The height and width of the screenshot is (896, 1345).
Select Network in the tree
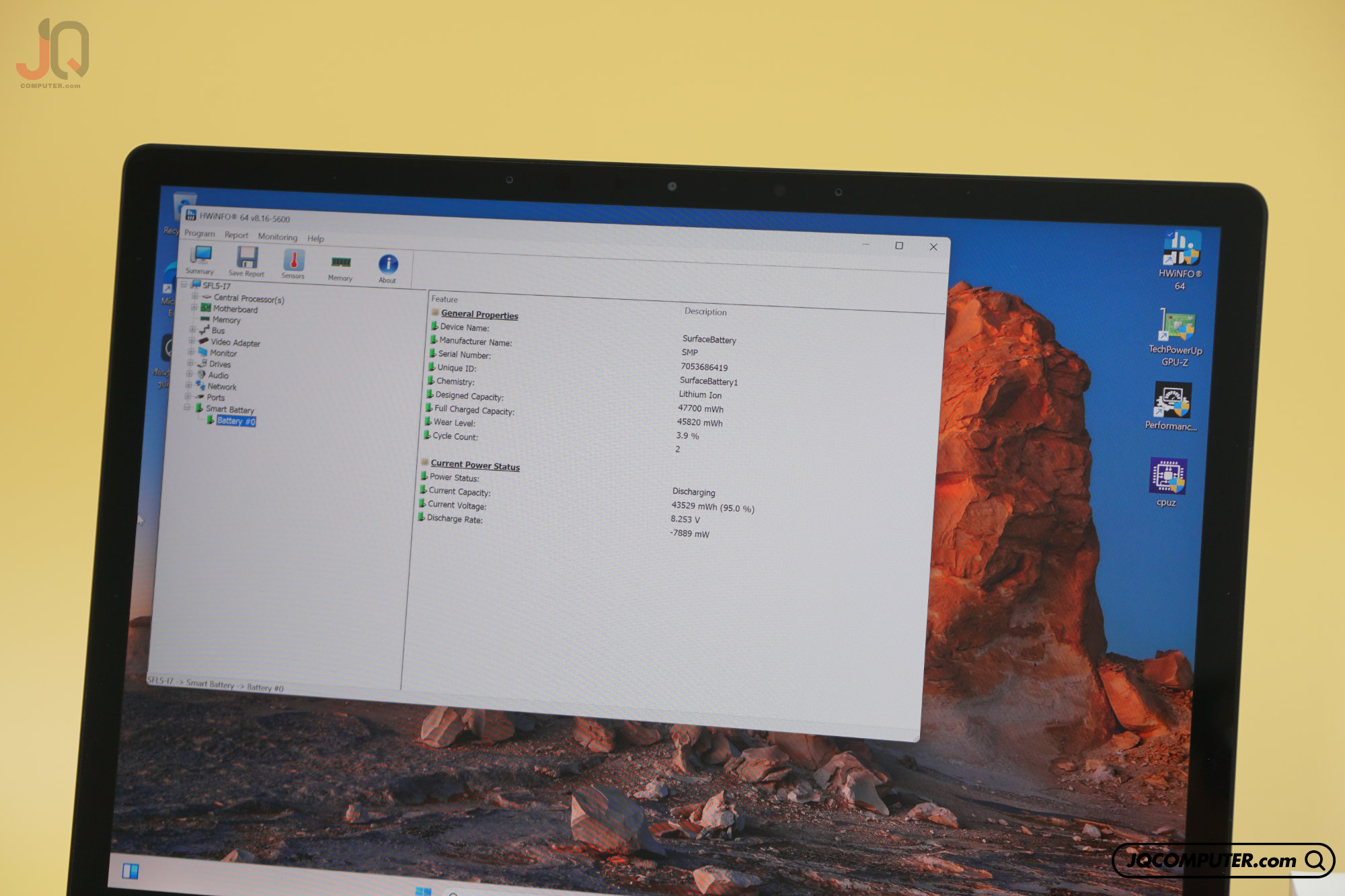coord(216,386)
